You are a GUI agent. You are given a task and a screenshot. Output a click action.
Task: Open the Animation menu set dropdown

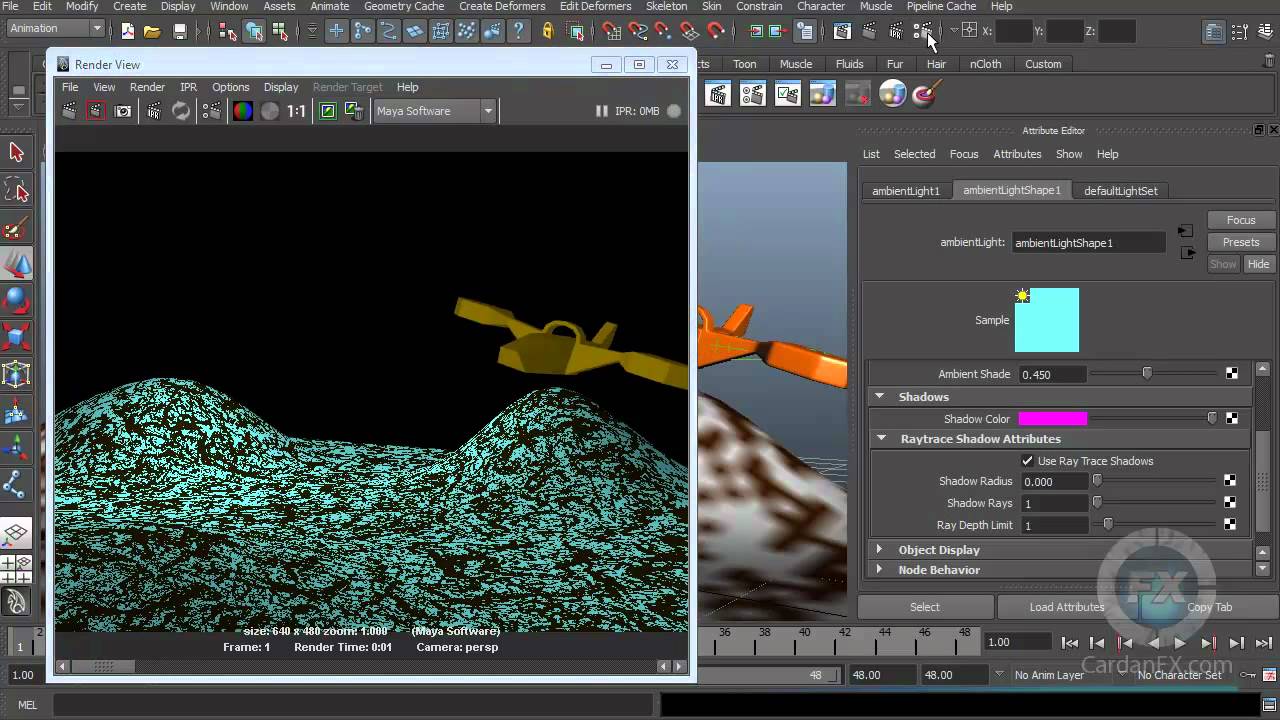pyautogui.click(x=55, y=28)
